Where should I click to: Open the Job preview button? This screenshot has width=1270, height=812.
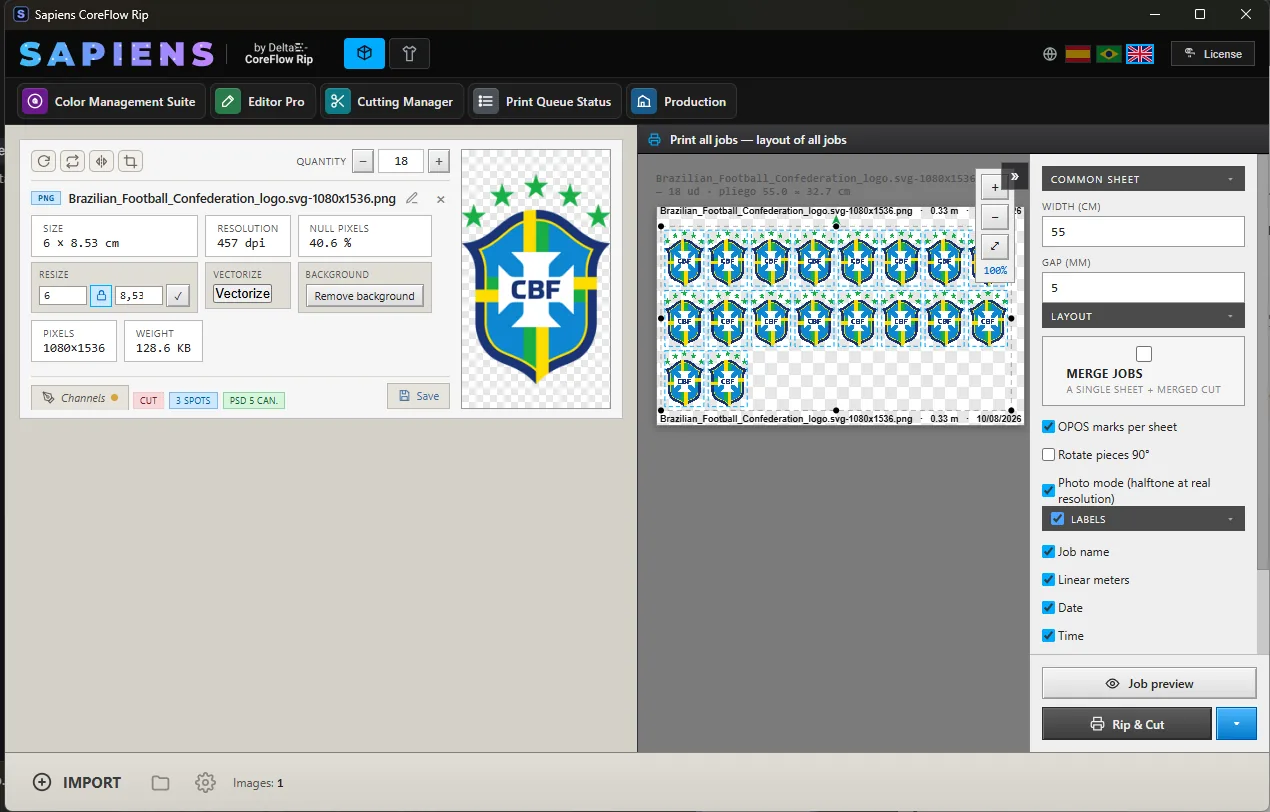tap(1149, 684)
